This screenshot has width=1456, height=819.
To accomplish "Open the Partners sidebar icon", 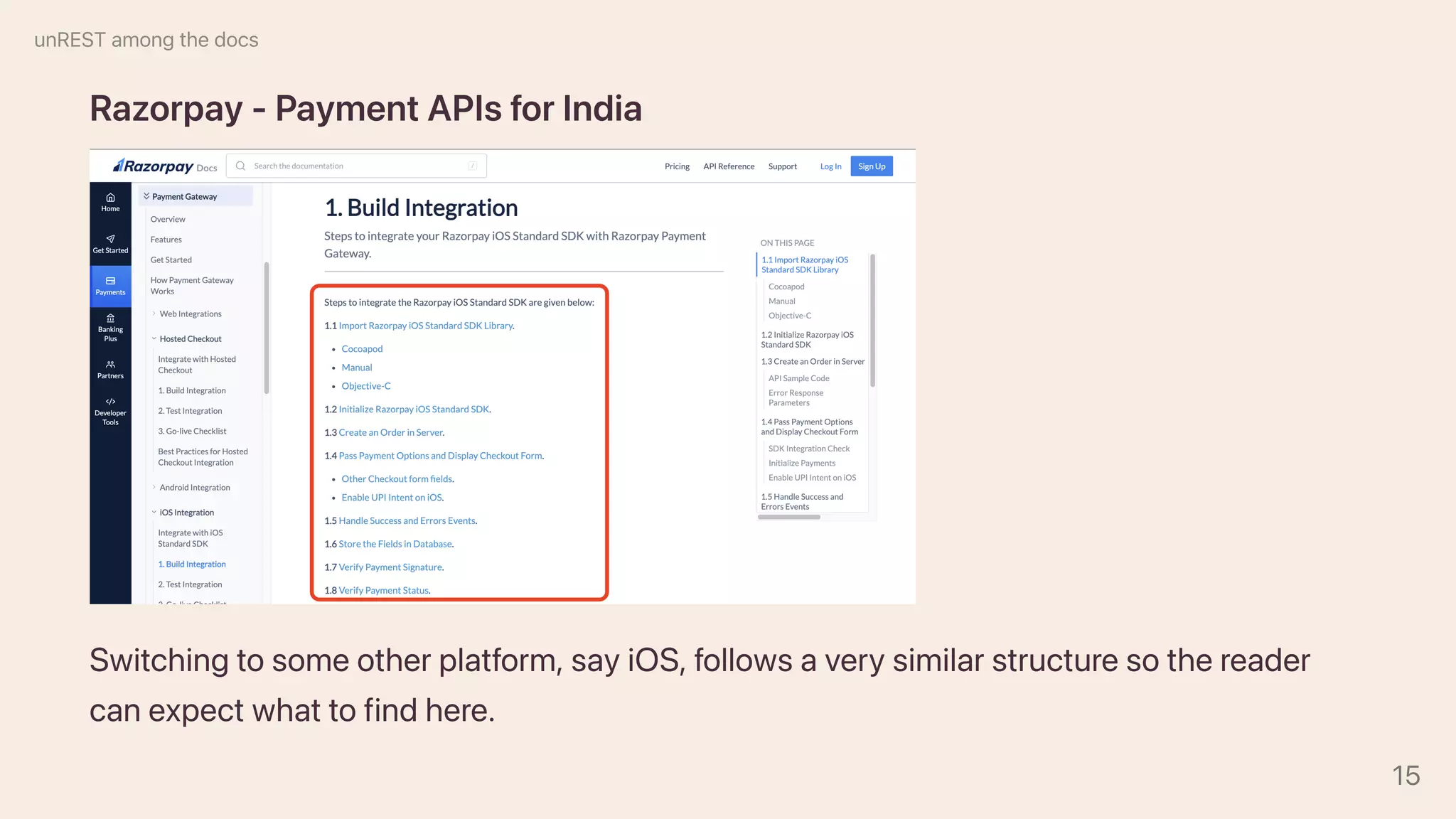I will click(110, 370).
